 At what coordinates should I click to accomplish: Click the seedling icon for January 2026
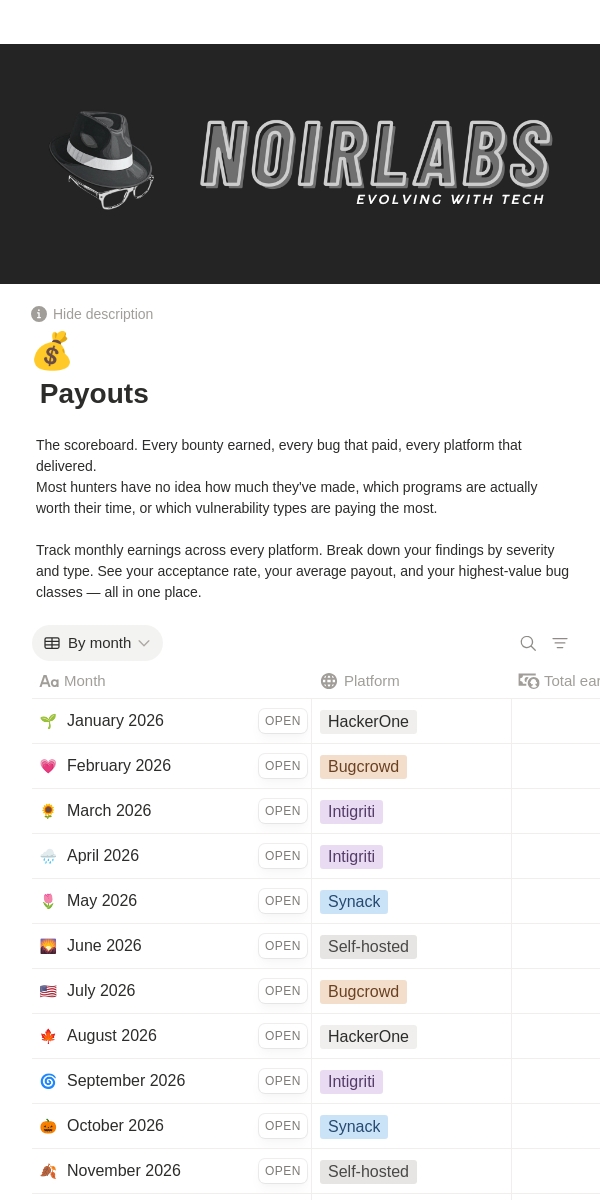48,721
